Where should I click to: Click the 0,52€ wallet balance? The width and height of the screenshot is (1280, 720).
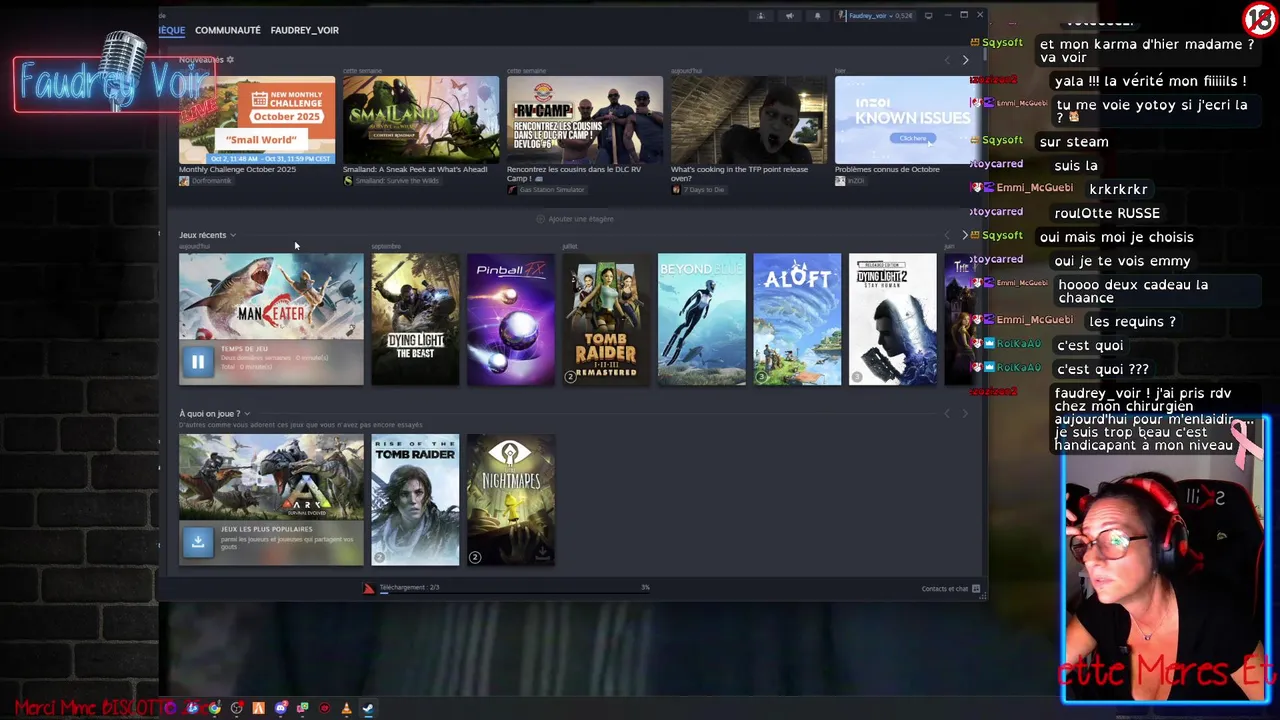903,16
